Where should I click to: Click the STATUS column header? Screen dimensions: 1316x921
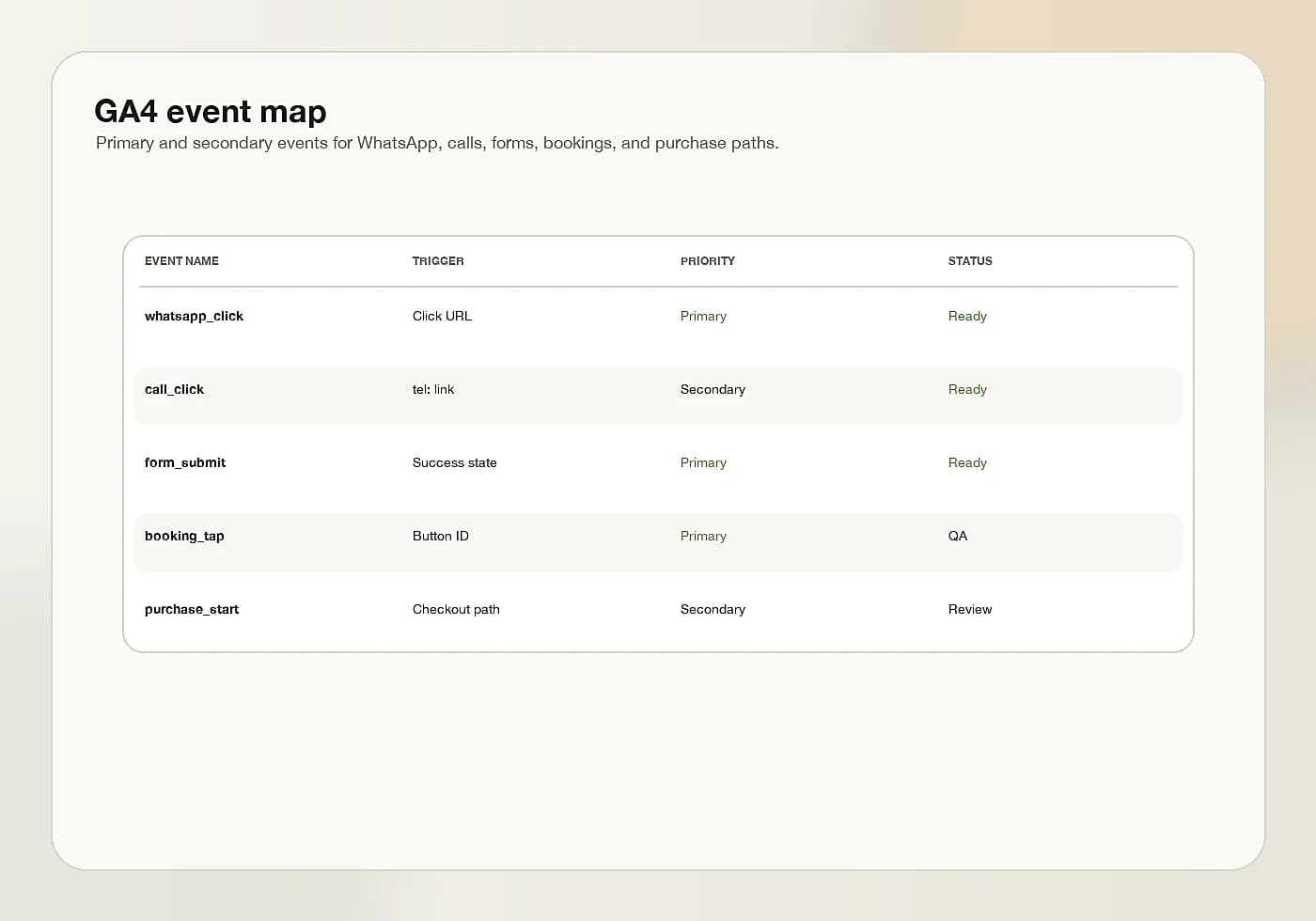pos(970,261)
